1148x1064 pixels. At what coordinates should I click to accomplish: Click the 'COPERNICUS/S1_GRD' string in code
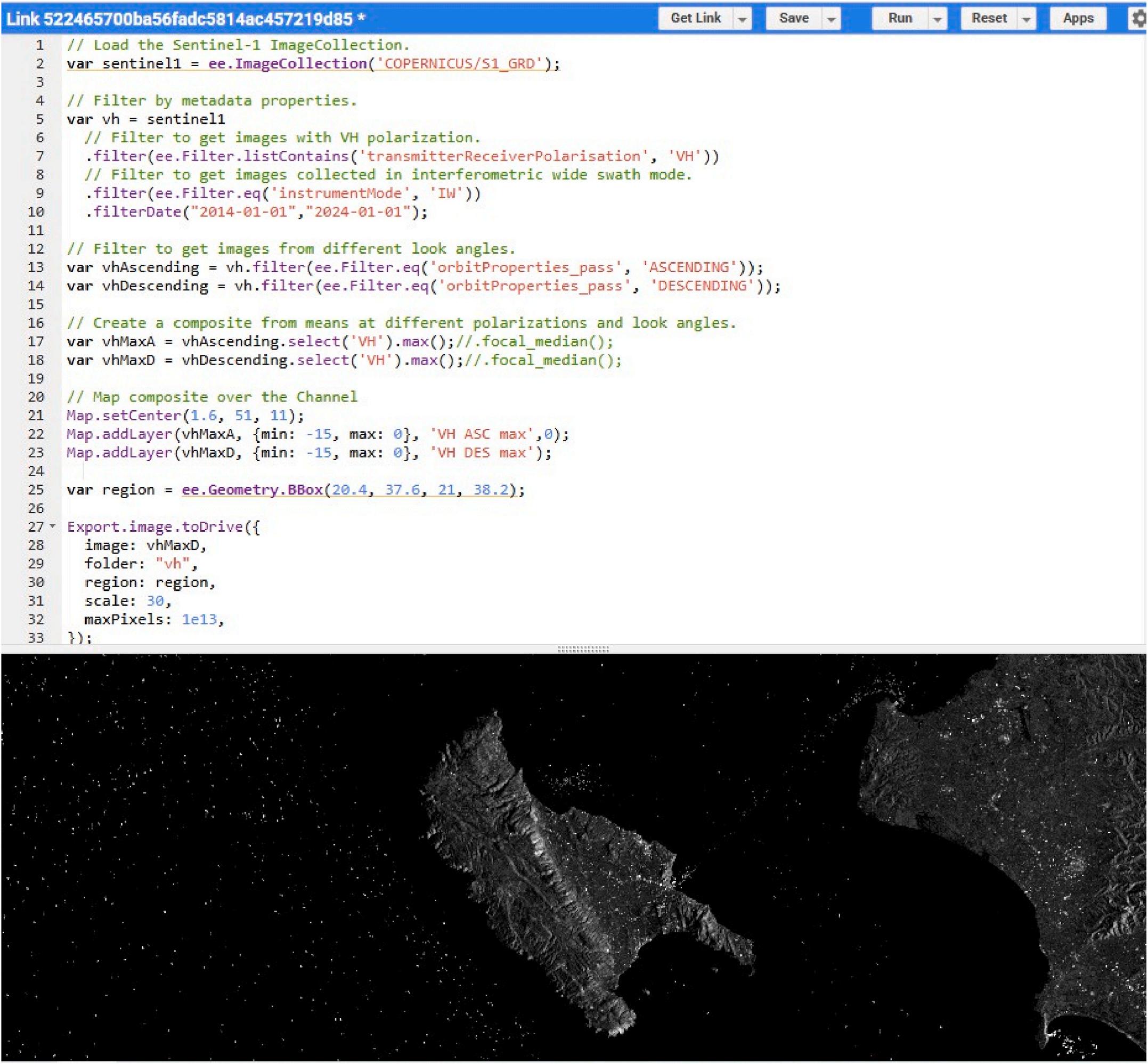click(x=460, y=63)
